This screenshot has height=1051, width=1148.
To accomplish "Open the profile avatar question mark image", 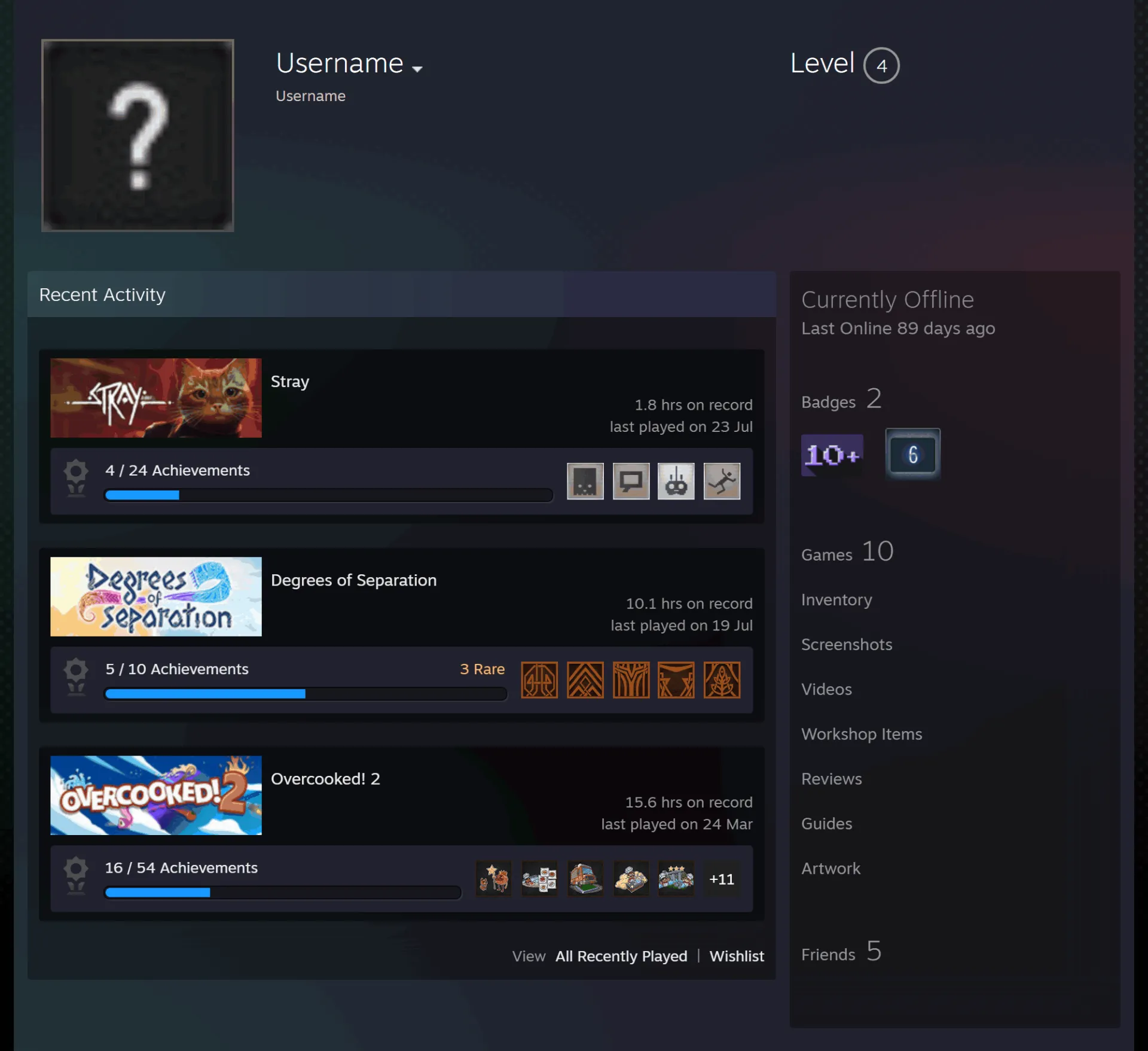I will (138, 135).
